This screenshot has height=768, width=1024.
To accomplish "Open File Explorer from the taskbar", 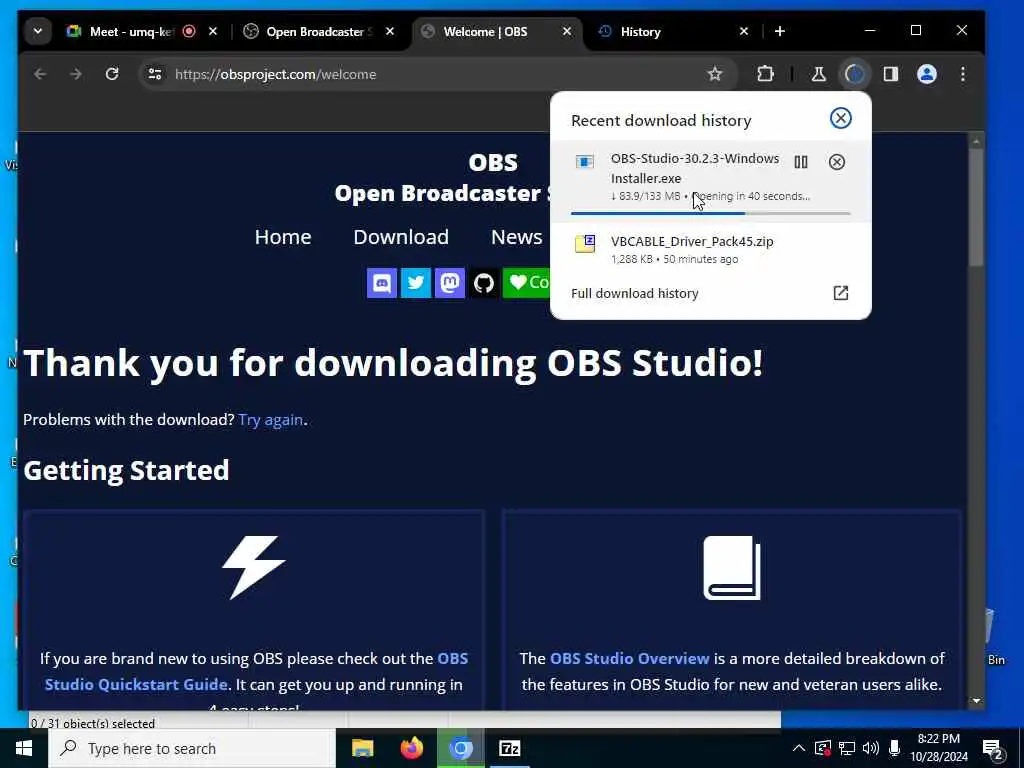I will coord(362,748).
